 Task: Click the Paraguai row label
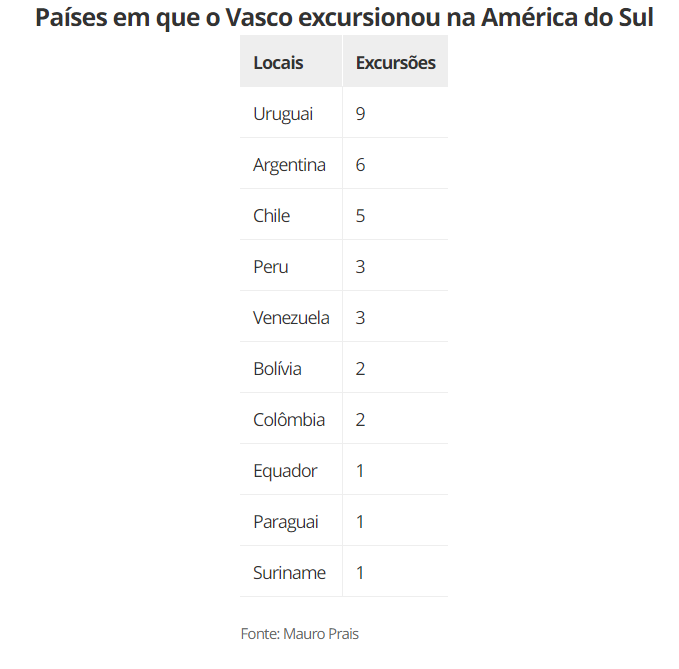(x=286, y=522)
